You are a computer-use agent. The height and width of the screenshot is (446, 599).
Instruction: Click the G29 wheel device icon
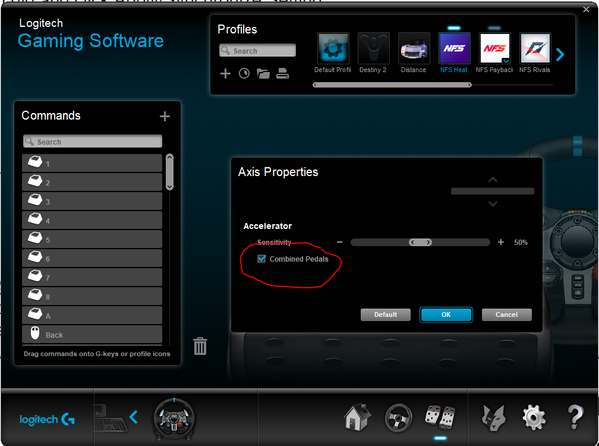pyautogui.click(x=174, y=419)
